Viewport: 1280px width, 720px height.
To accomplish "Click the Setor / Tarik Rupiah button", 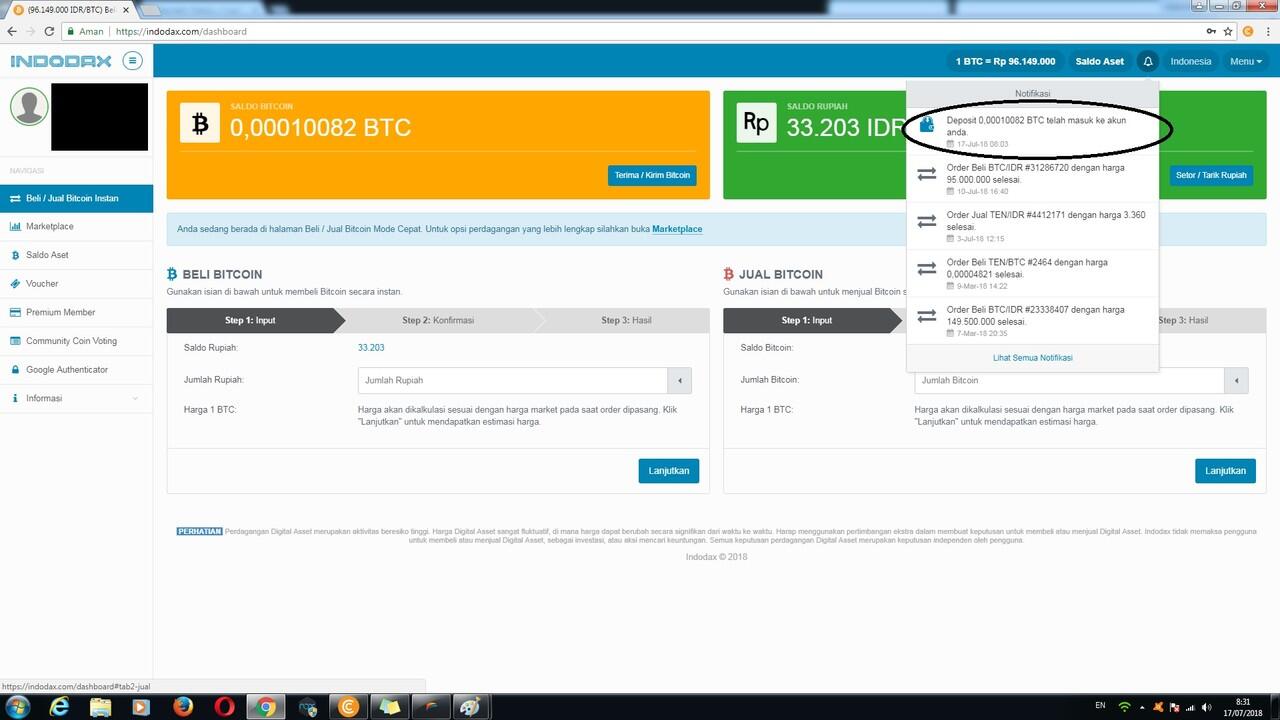I will click(1211, 175).
